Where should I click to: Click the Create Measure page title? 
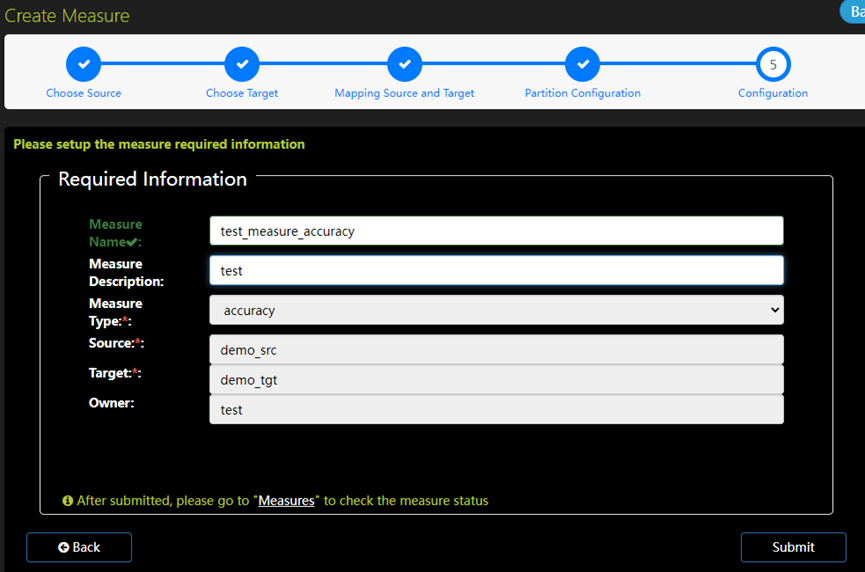coord(67,15)
